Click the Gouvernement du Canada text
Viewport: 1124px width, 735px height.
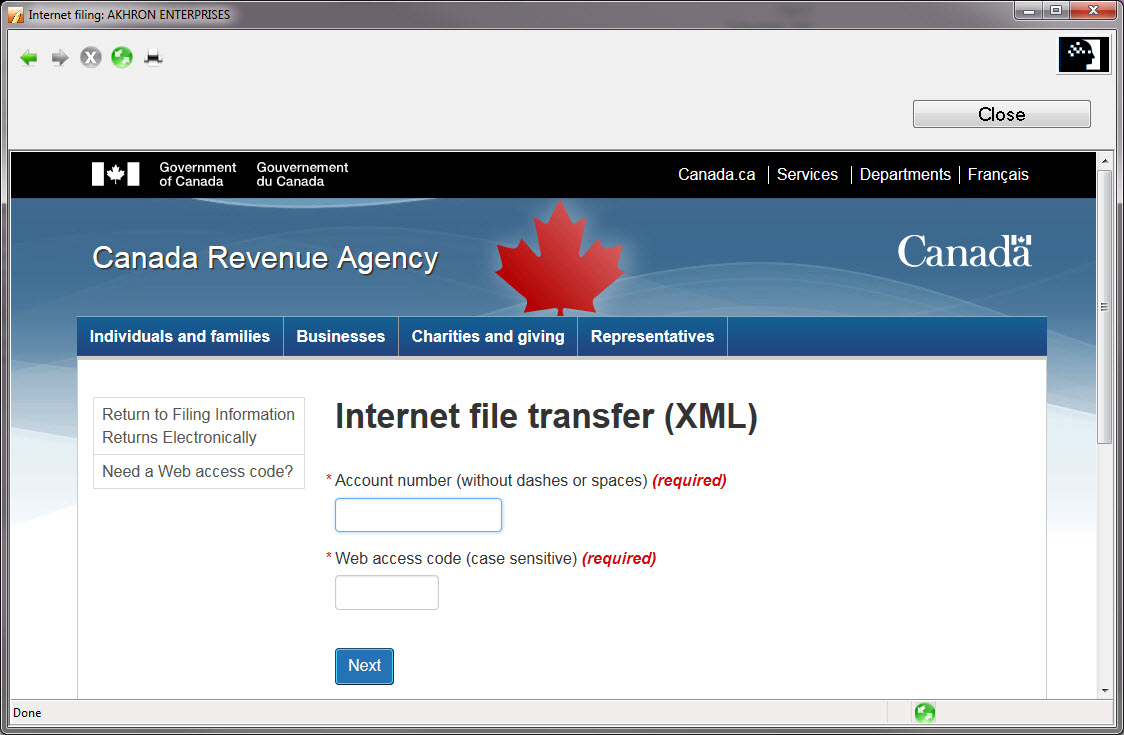pos(302,174)
